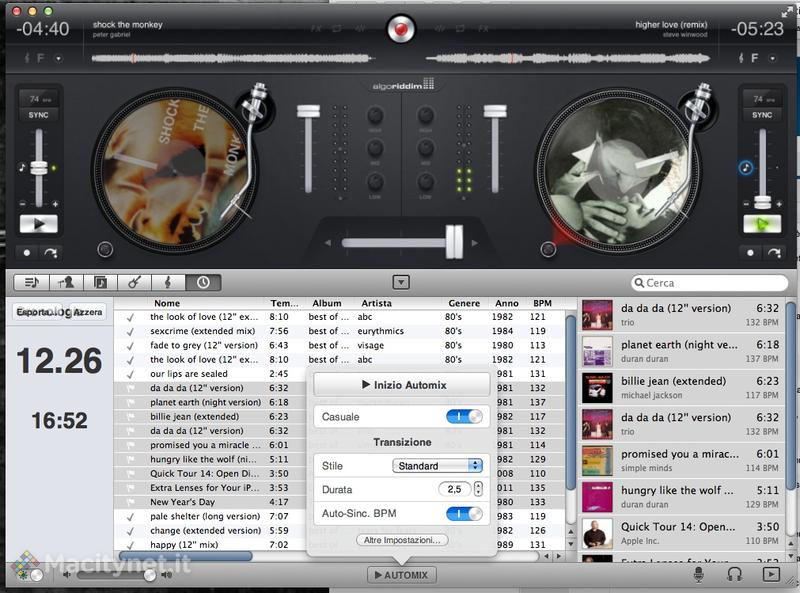This screenshot has height=593, width=800.
Task: Open Altre Impostazioni settings
Action: 402,540
